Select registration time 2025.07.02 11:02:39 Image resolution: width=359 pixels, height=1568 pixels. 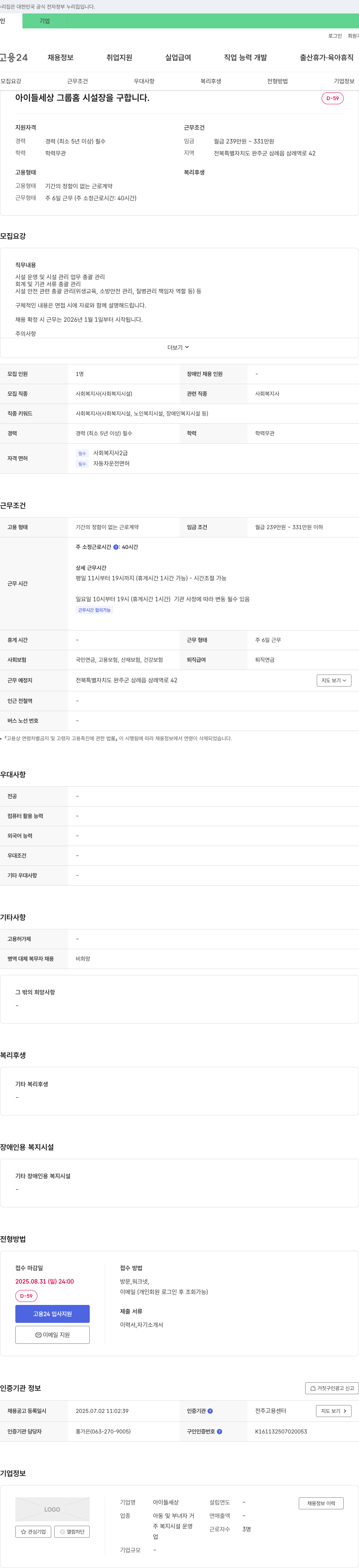pos(102,1411)
